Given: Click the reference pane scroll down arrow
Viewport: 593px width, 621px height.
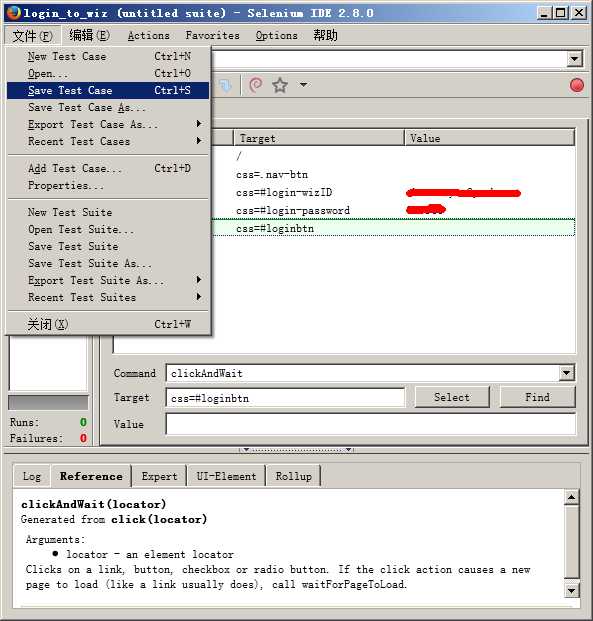Looking at the screenshot, I should [572, 591].
